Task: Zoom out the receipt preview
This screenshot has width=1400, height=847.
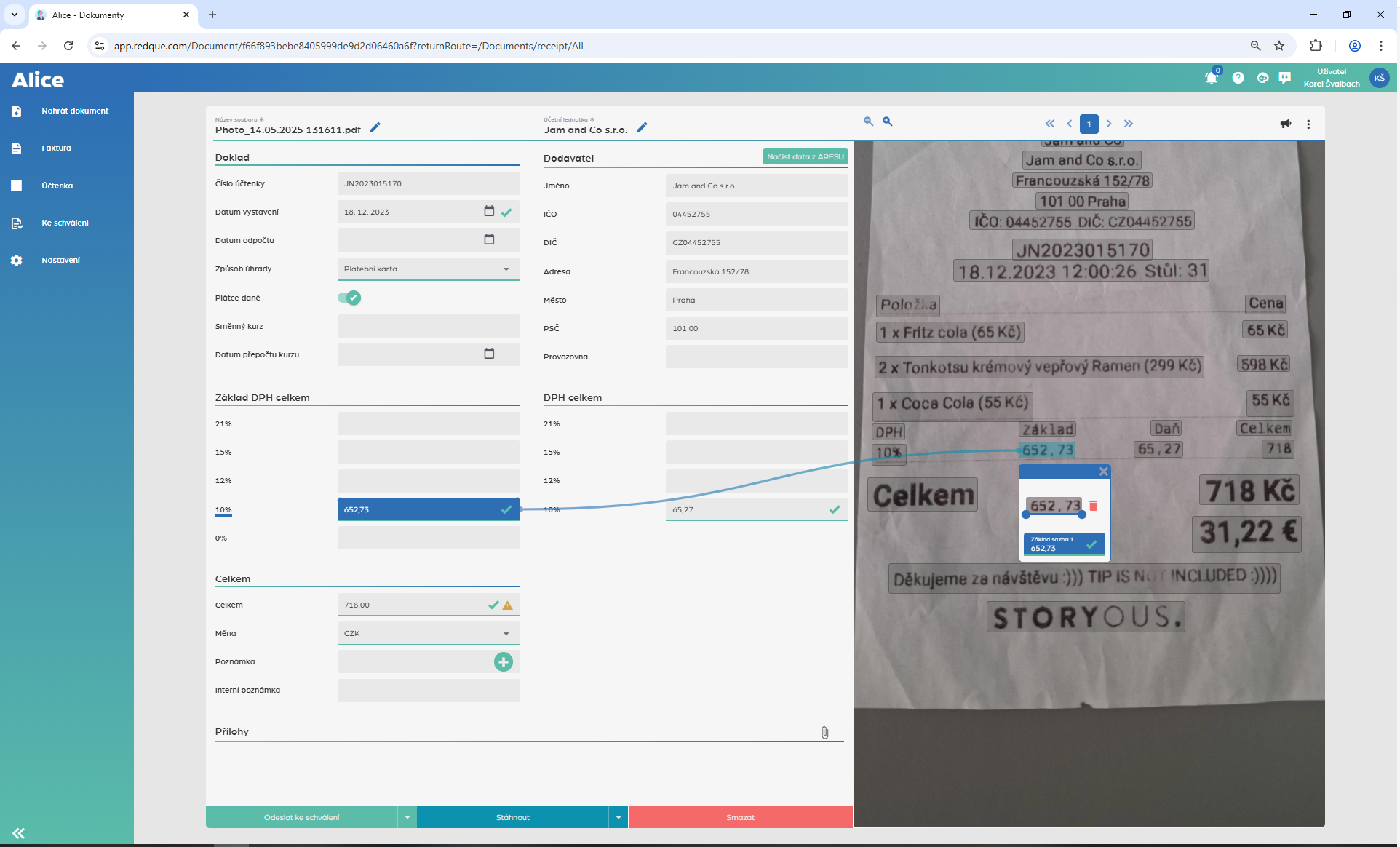Action: click(868, 122)
